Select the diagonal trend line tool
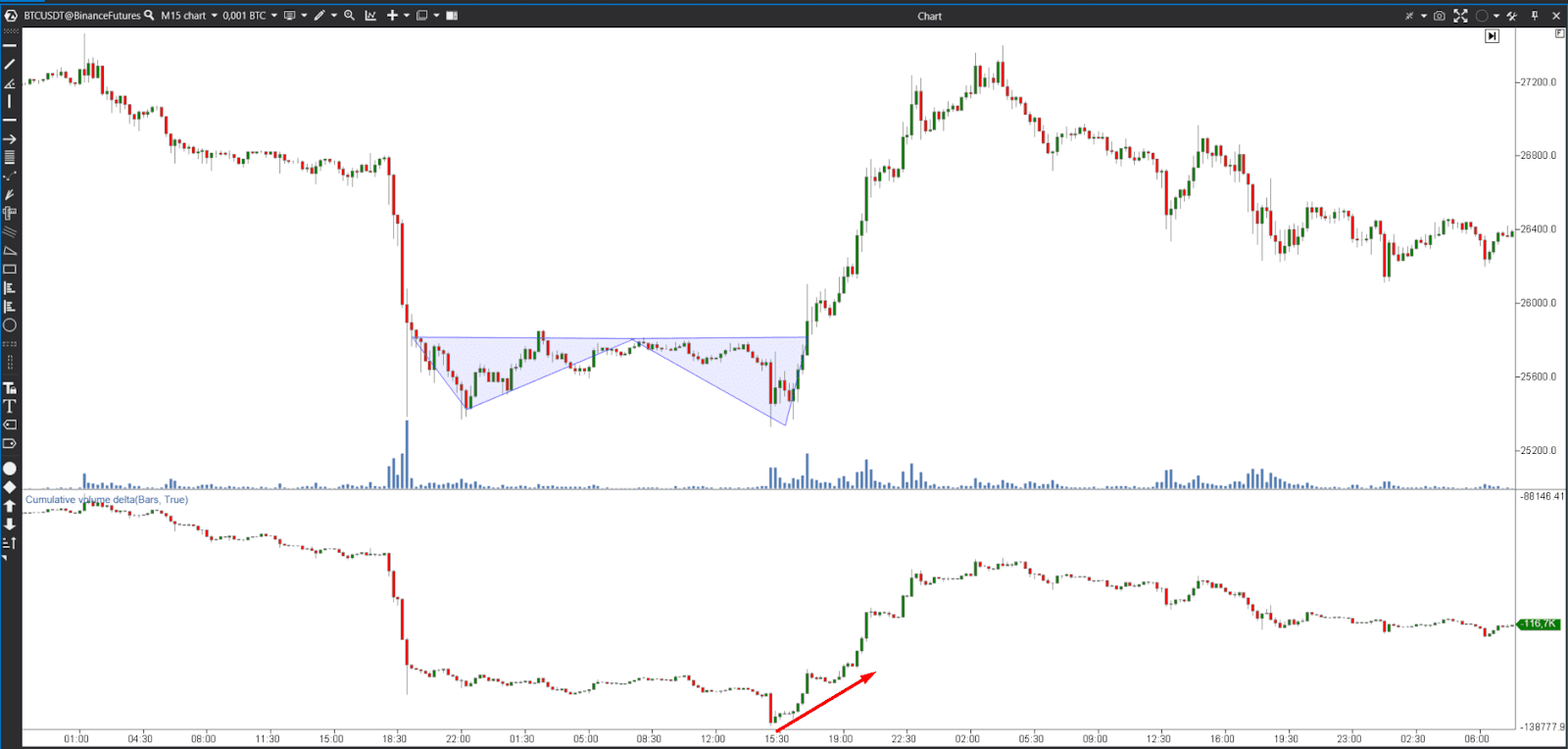Image resolution: width=1568 pixels, height=749 pixels. [10, 64]
